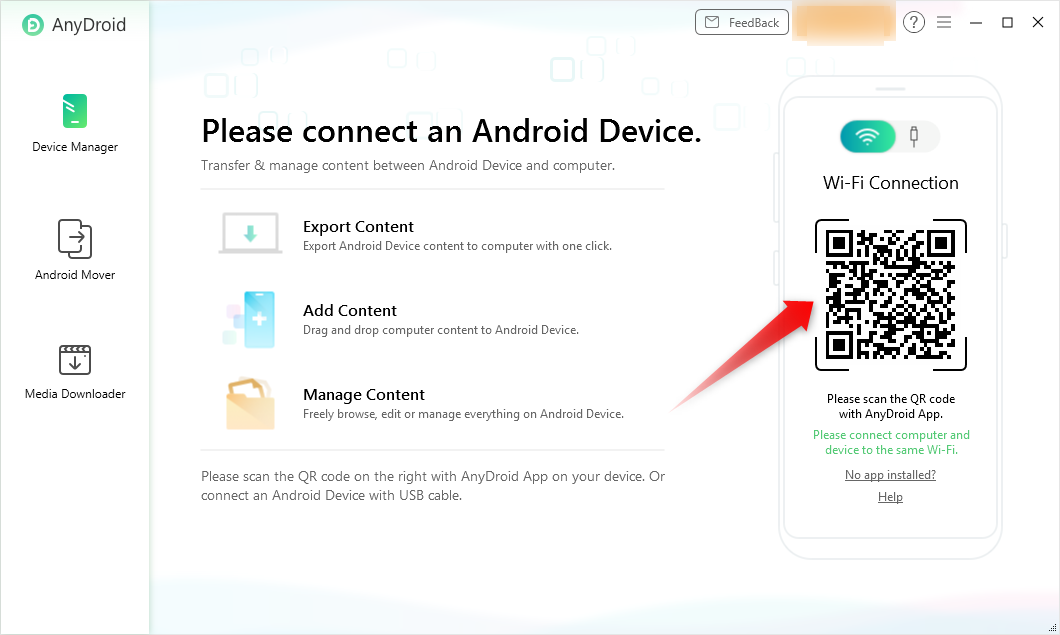Click the blurred account area beside FeedBack
Screen dimensions: 1060x635
click(843, 21)
